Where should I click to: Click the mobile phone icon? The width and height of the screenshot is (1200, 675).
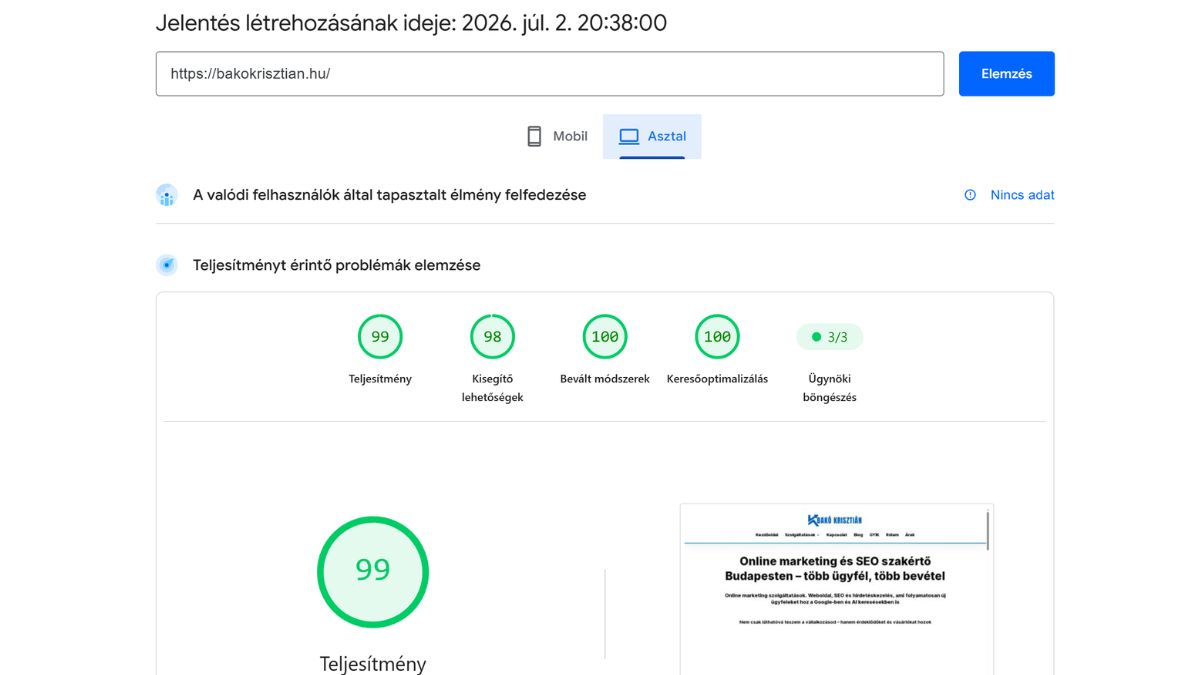(x=534, y=136)
